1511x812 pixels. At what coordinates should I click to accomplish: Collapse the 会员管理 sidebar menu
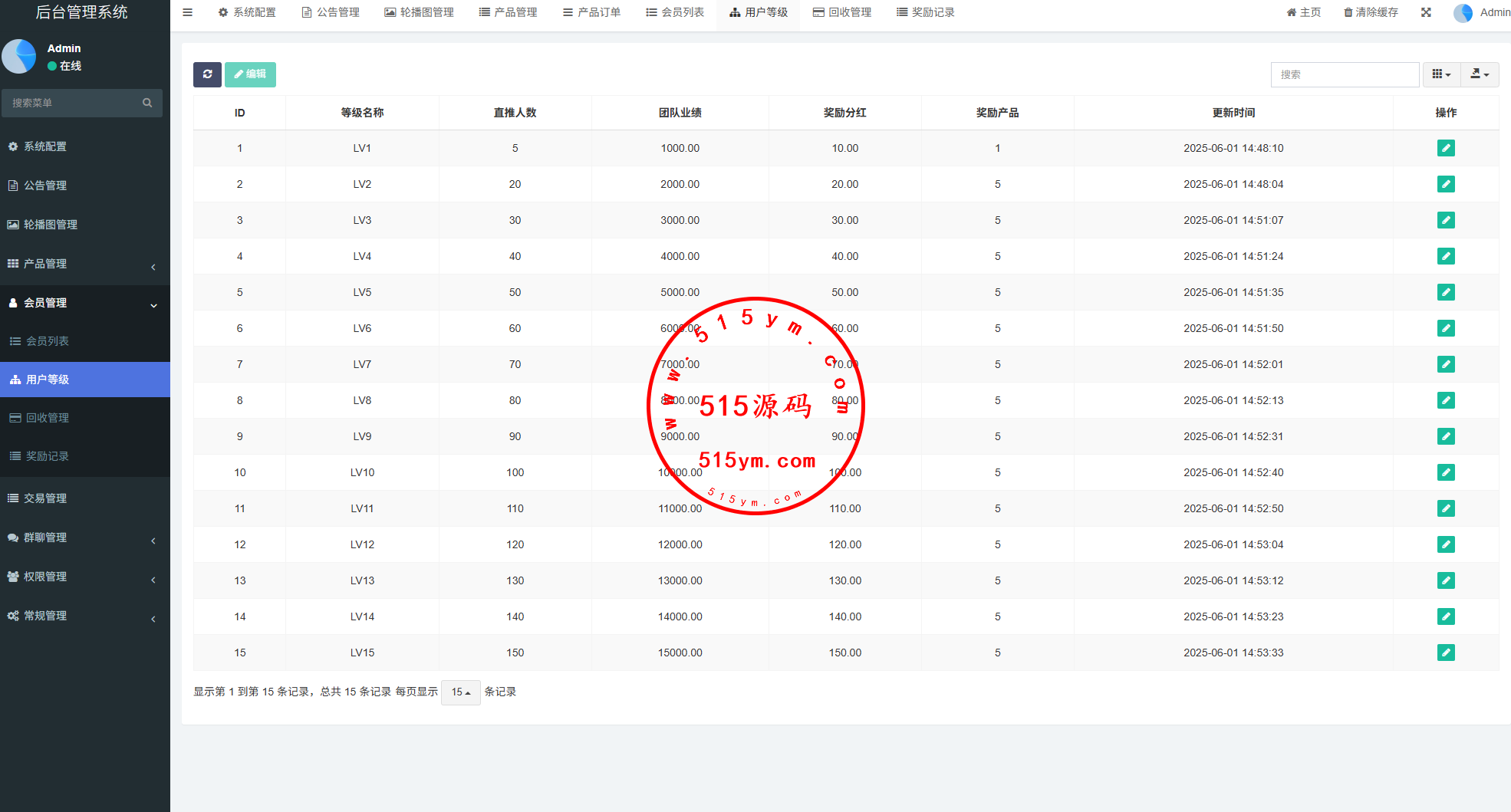(84, 303)
